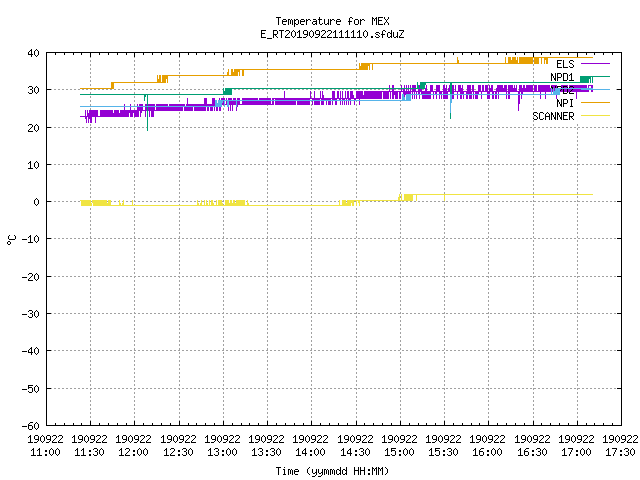
Task: Click the x-axis tick label 11:00
Action: (x=45, y=452)
